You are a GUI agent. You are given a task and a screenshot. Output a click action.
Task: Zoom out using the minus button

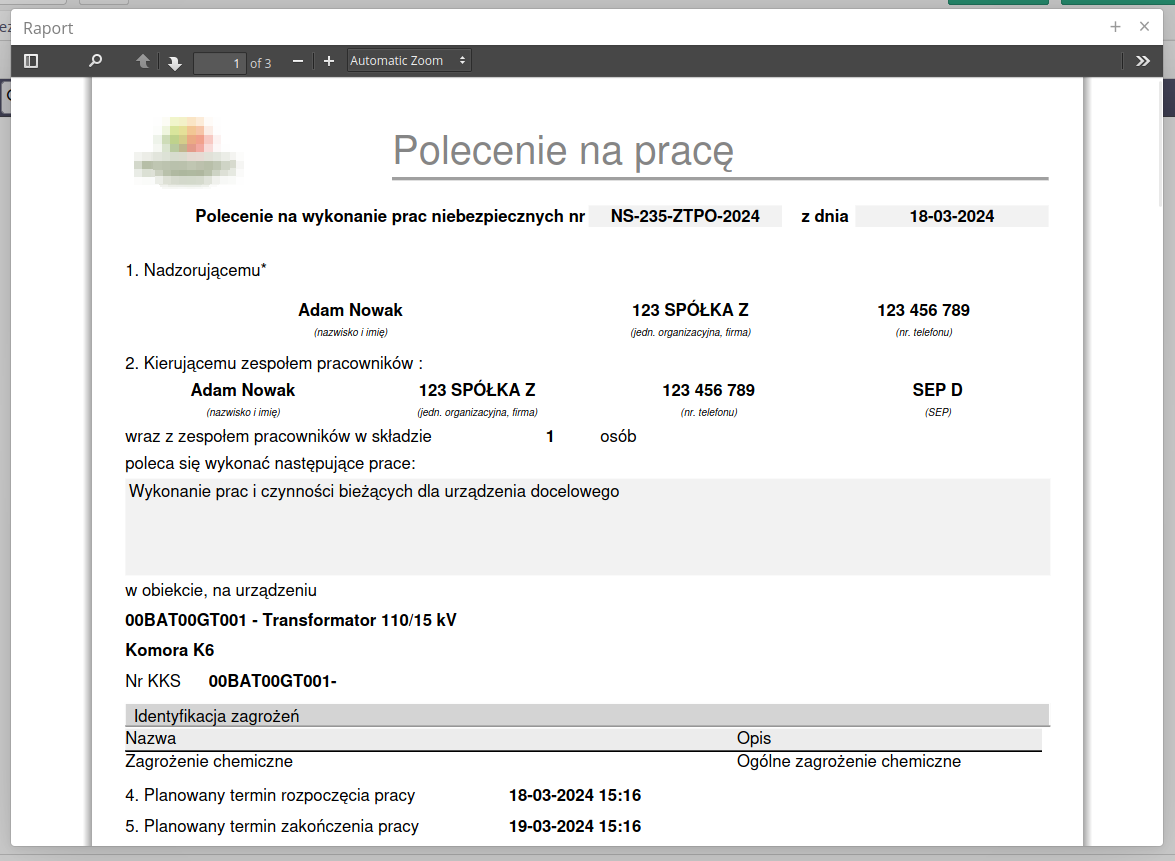(297, 62)
